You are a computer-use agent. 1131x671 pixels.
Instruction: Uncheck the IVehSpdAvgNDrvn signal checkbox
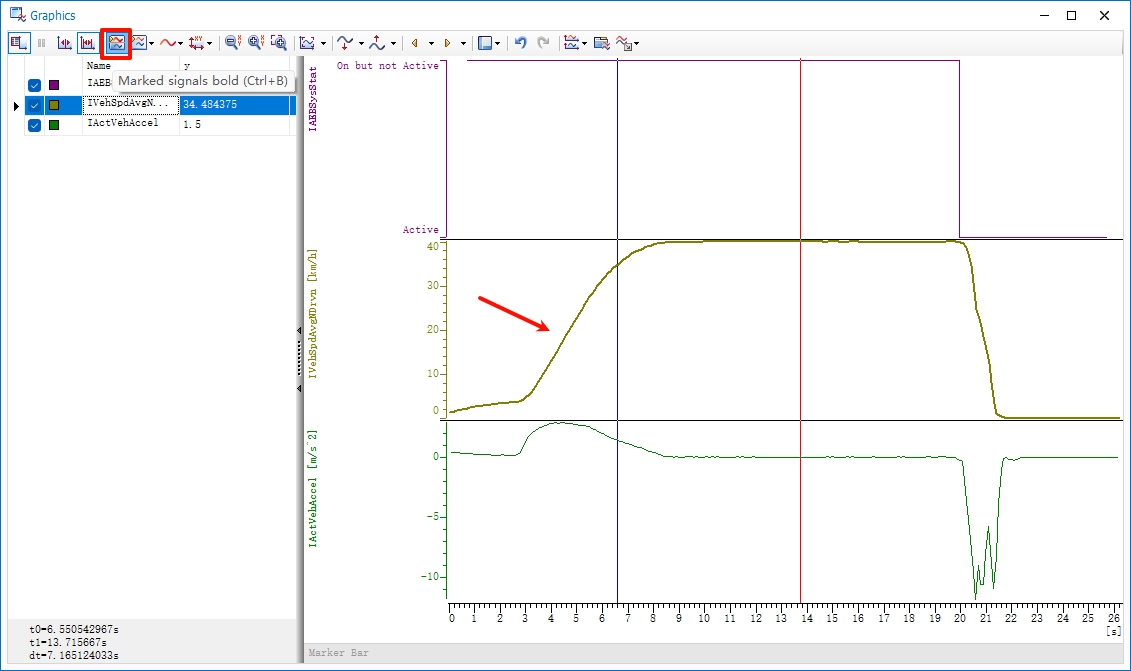pyautogui.click(x=35, y=105)
